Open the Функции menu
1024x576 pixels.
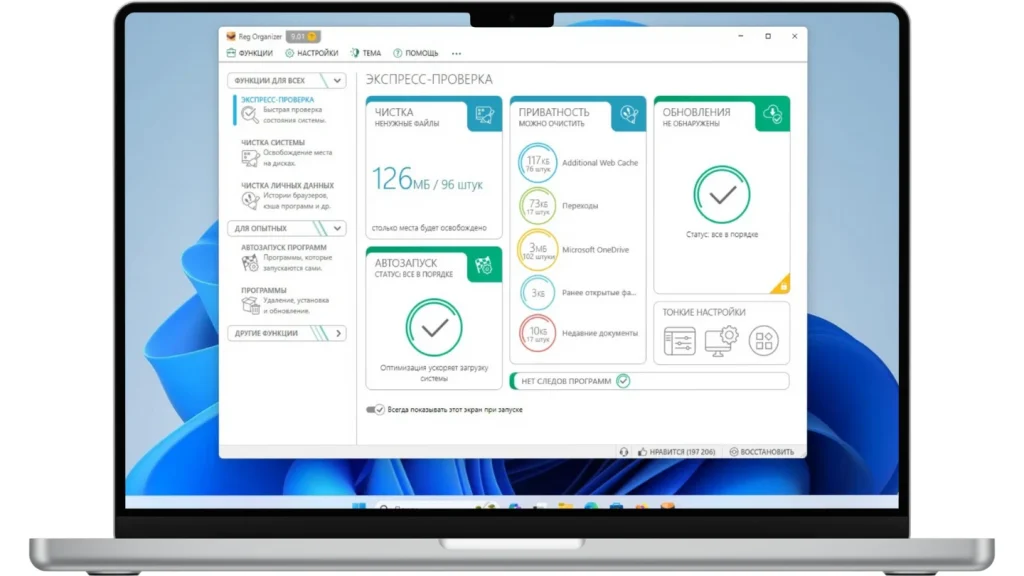pyautogui.click(x=250, y=53)
